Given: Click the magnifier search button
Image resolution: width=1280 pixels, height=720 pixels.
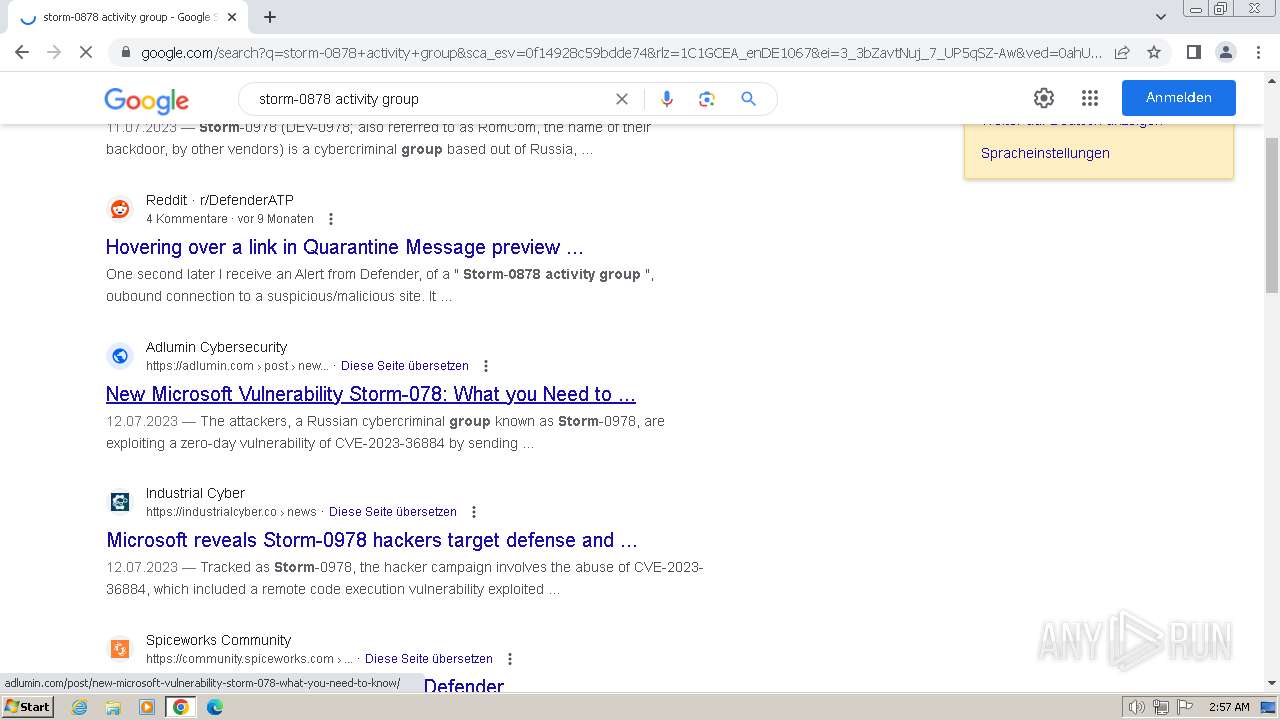Looking at the screenshot, I should coord(748,99).
